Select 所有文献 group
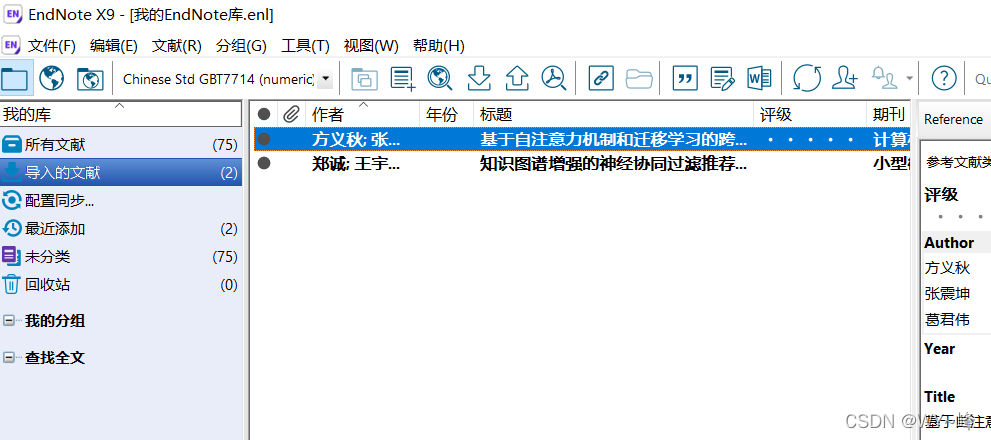Image resolution: width=991 pixels, height=440 pixels. (121, 145)
